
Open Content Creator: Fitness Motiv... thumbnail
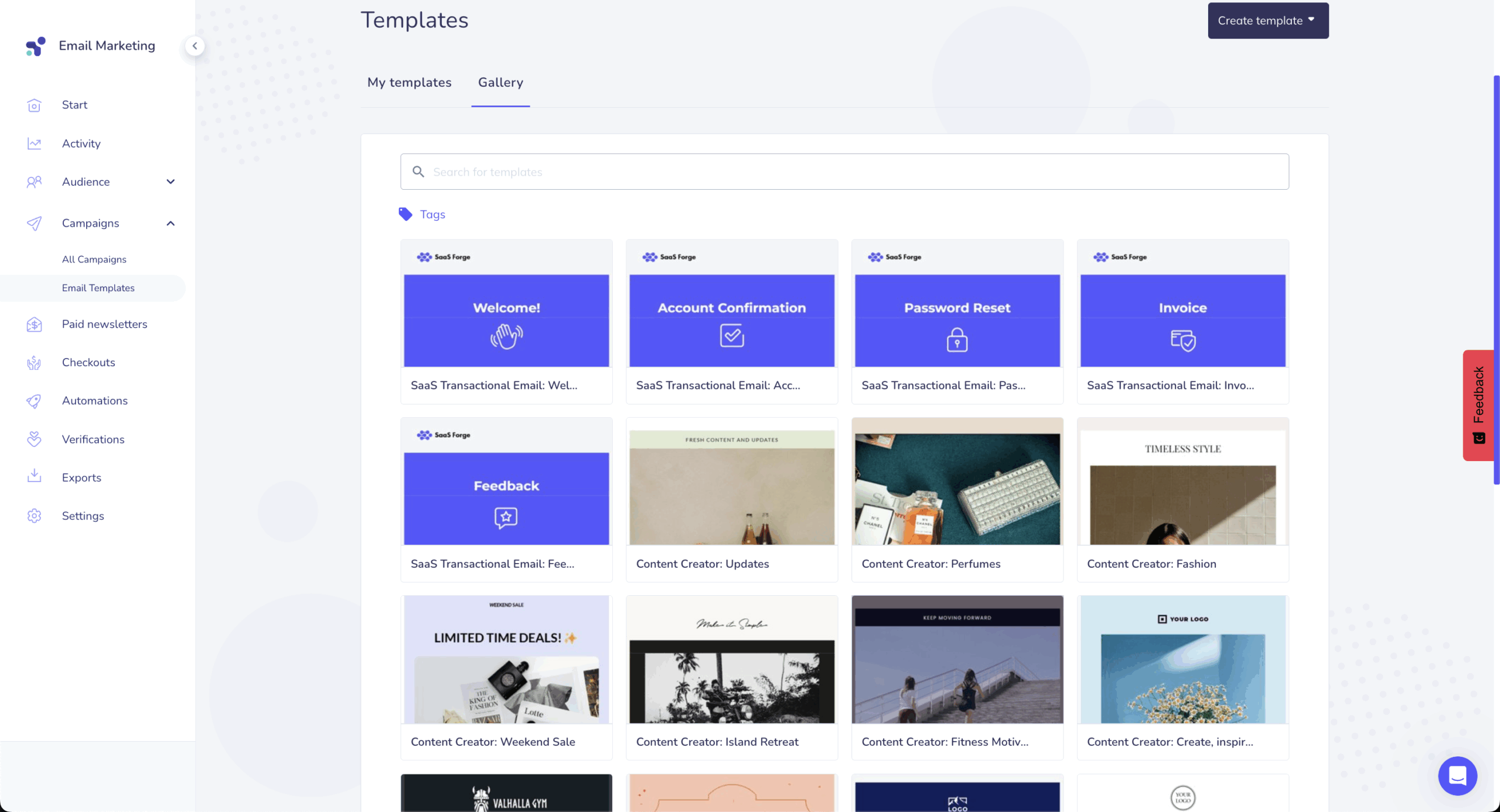(x=957, y=660)
